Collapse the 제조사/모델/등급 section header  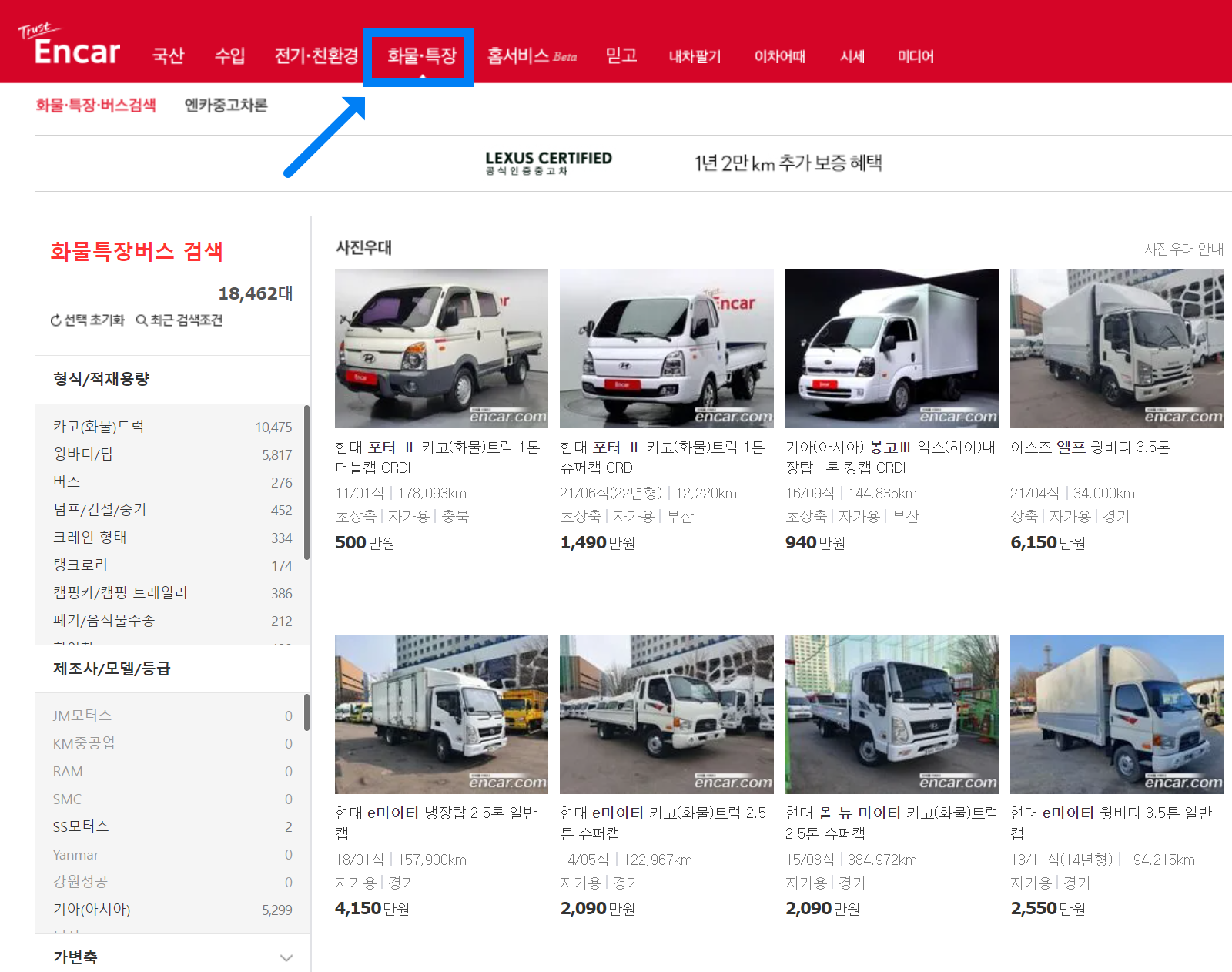(173, 669)
